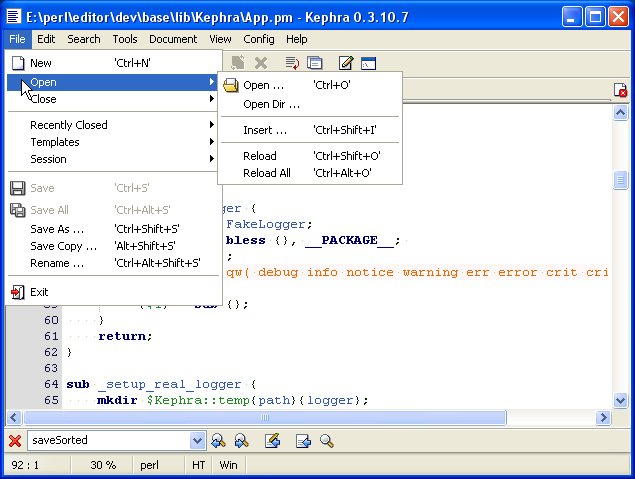Open the Search menu
The width and height of the screenshot is (635, 479).
tap(84, 39)
